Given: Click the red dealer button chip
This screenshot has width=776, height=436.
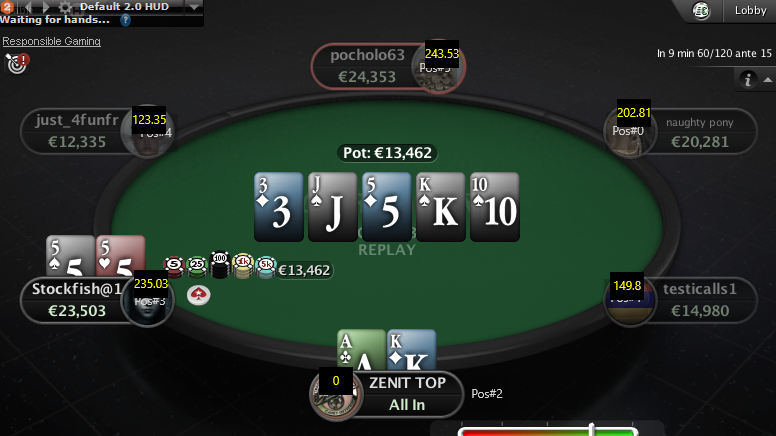Looking at the screenshot, I should point(198,295).
